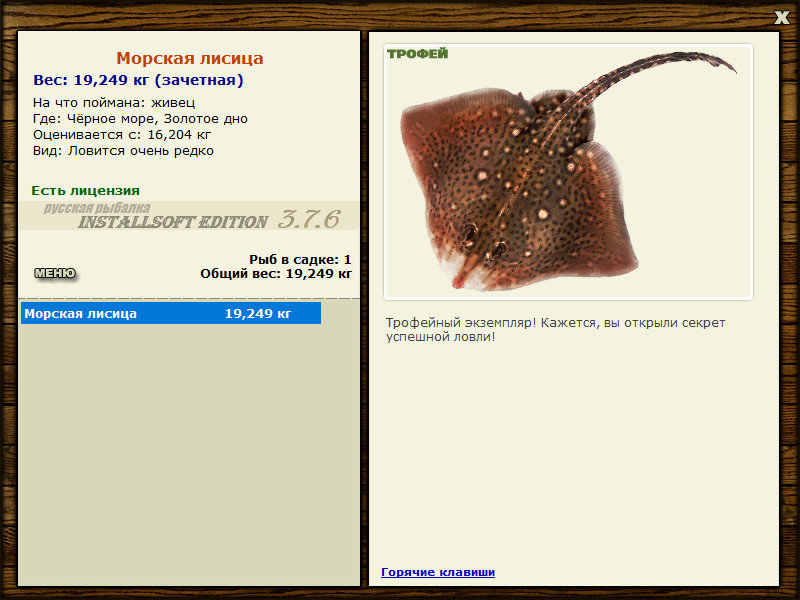Click the Общий вес: 19,249 кг total
Viewport: 800px width, 600px height.
[x=276, y=273]
